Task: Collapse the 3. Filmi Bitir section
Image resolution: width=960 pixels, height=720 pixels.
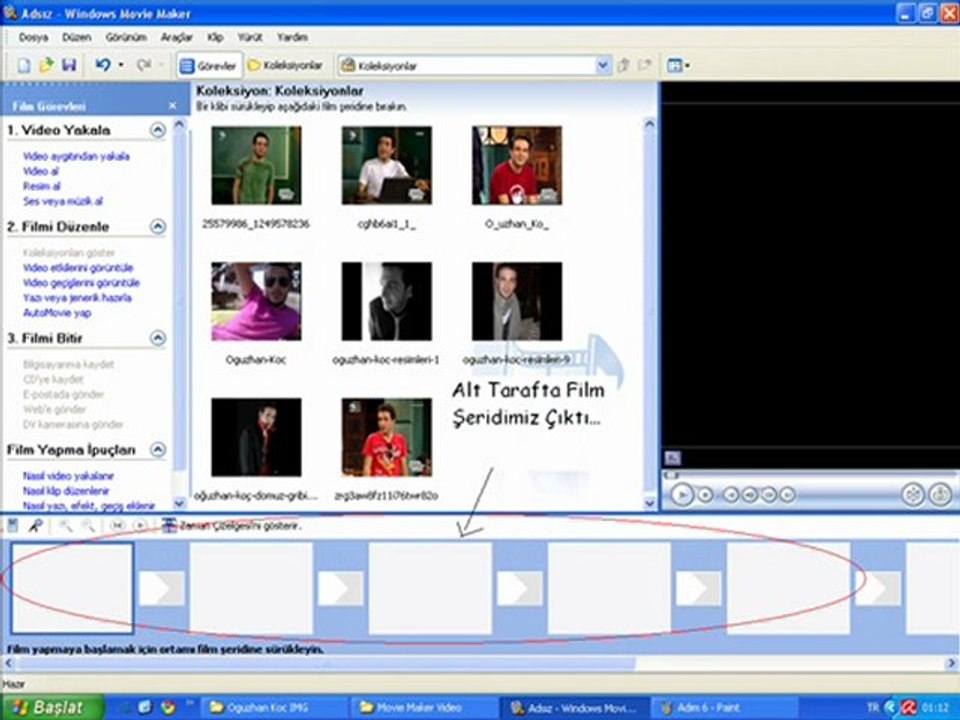Action: click(158, 339)
